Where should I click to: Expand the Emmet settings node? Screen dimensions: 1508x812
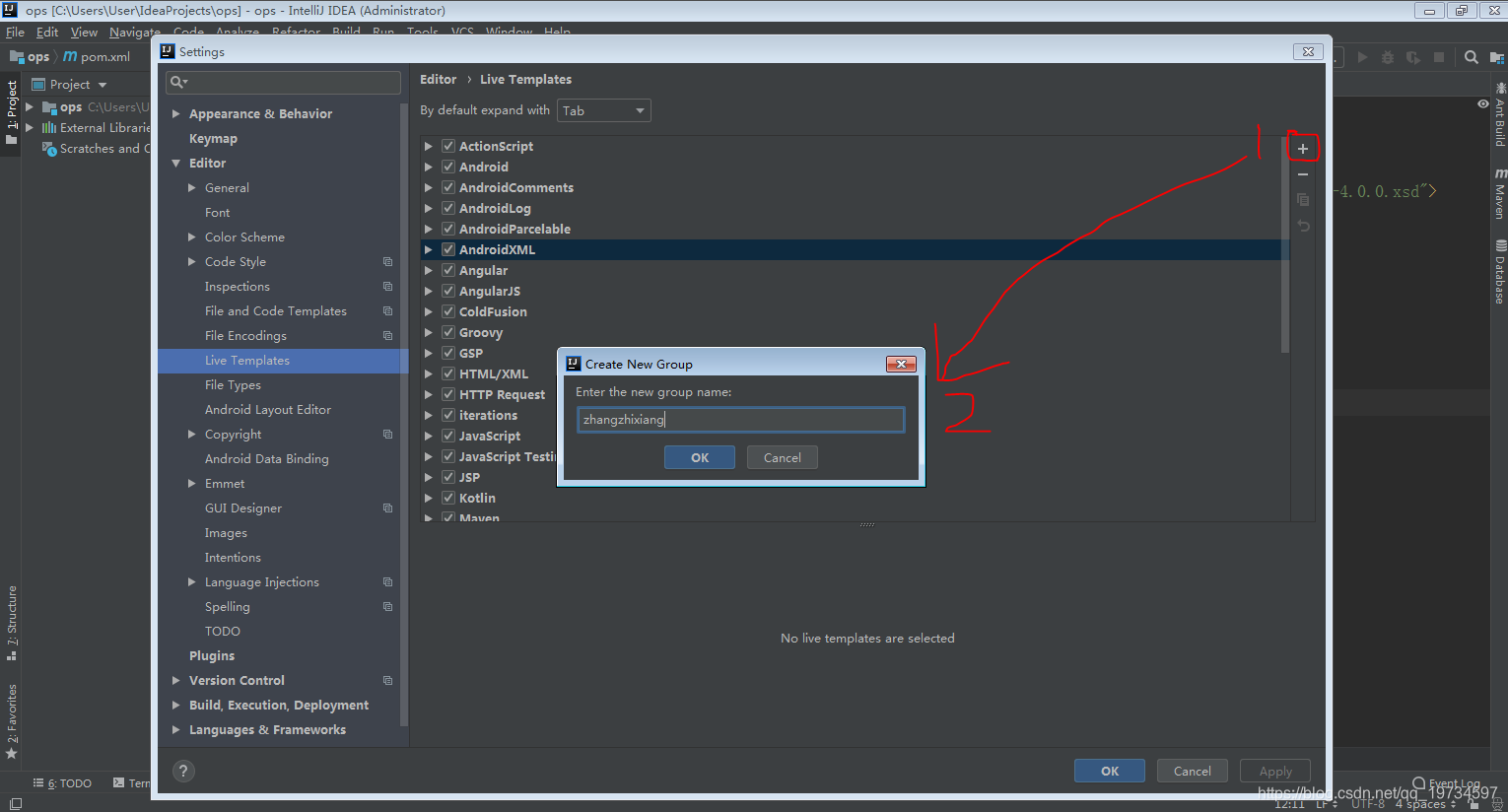[192, 484]
